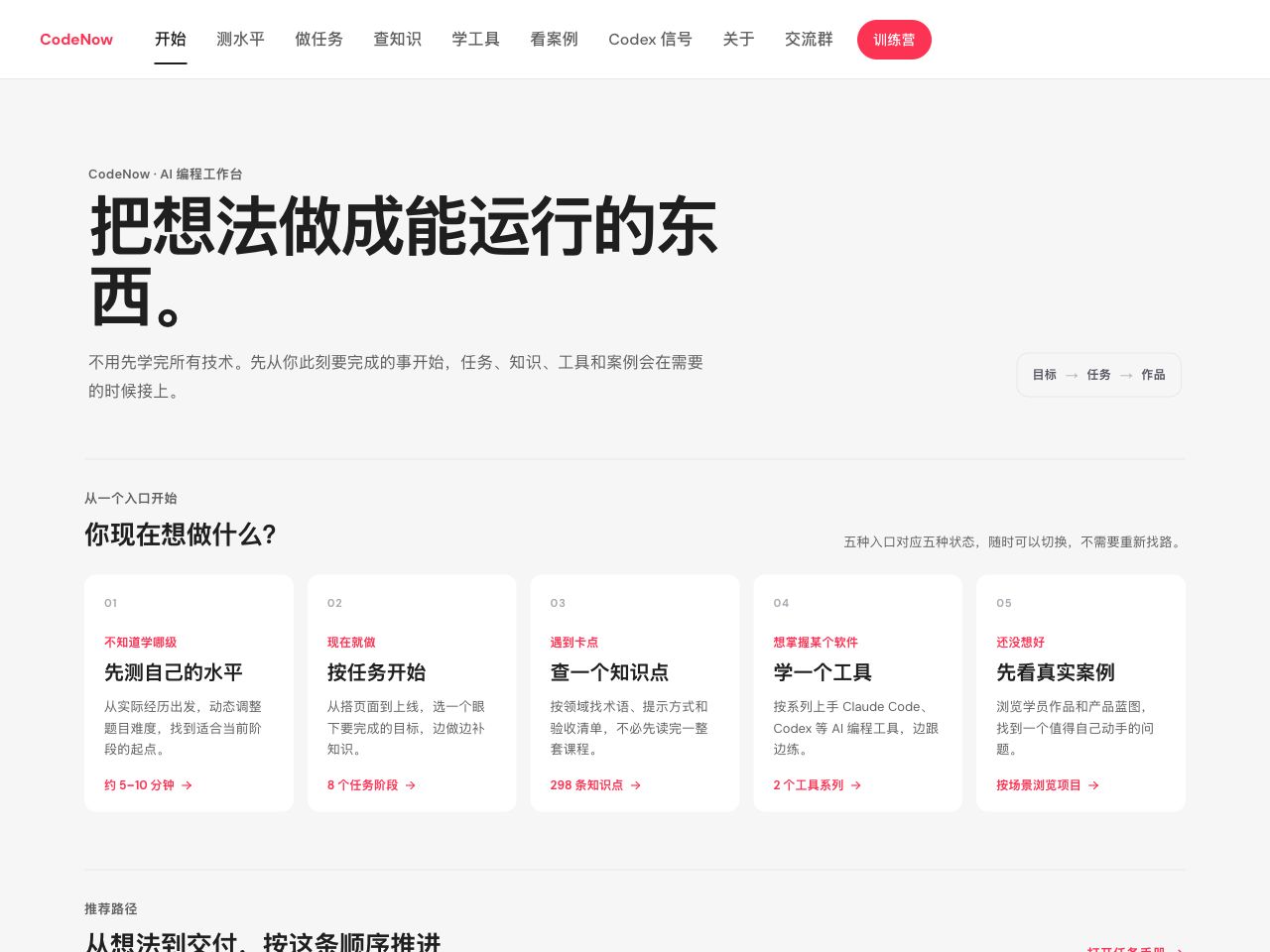Click the 不知道学哪级 red label

(140, 643)
